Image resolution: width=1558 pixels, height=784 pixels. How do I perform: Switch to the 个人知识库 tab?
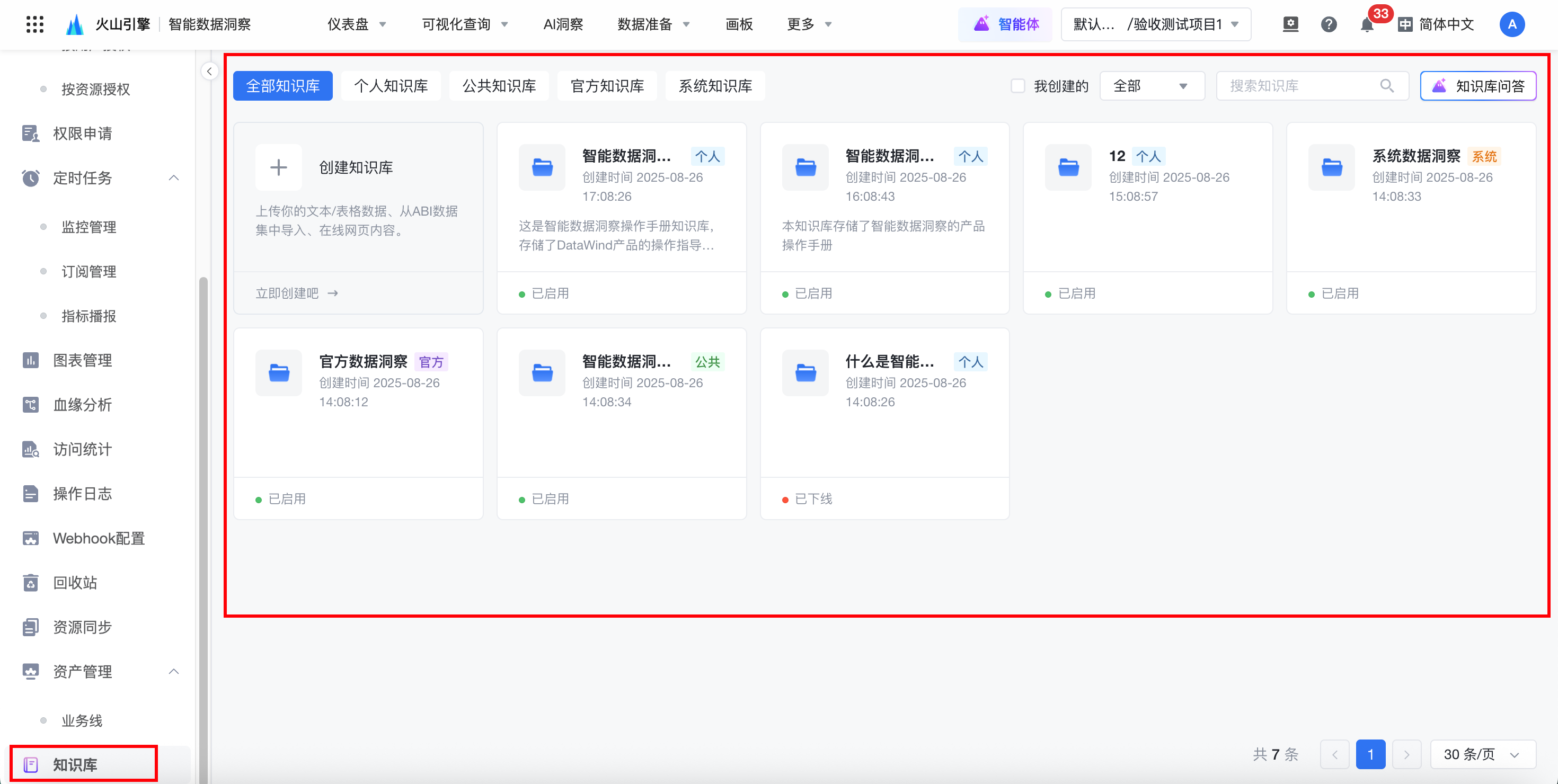click(x=391, y=86)
